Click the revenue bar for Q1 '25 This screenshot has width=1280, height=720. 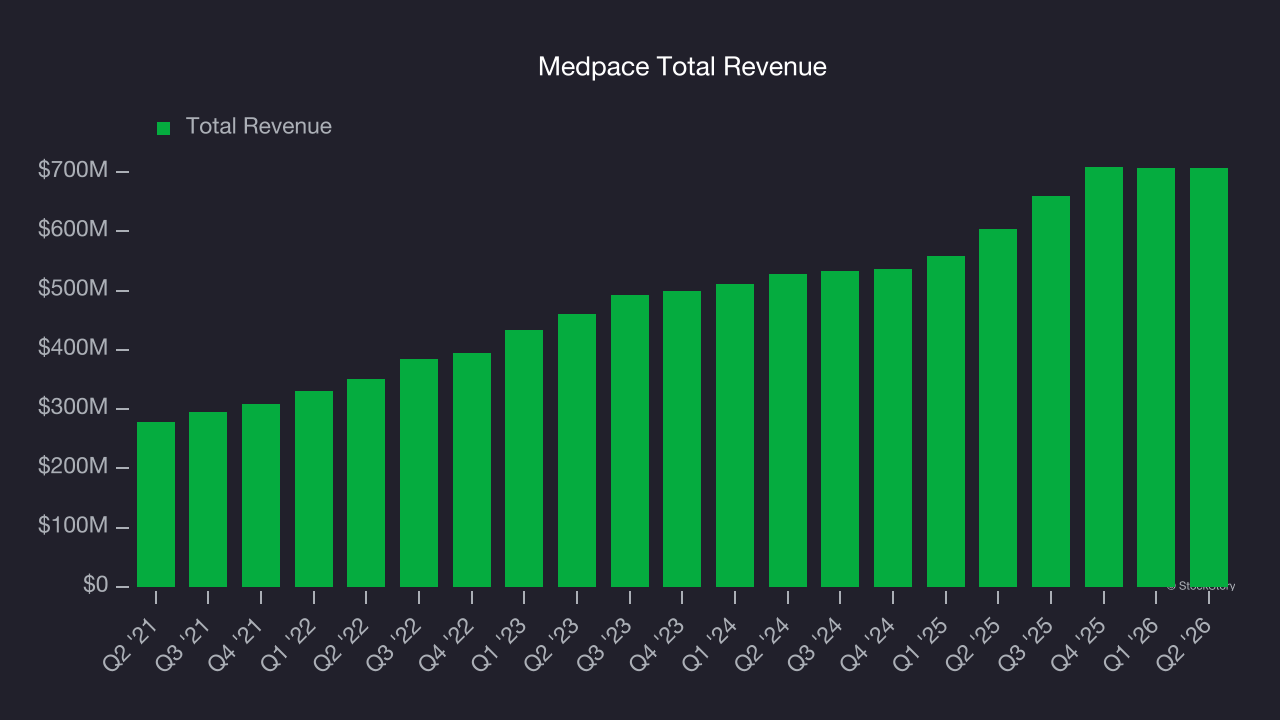(946, 421)
